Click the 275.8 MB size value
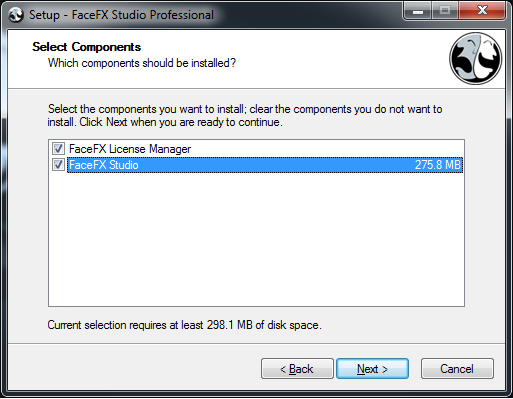513x399 pixels. click(438, 165)
